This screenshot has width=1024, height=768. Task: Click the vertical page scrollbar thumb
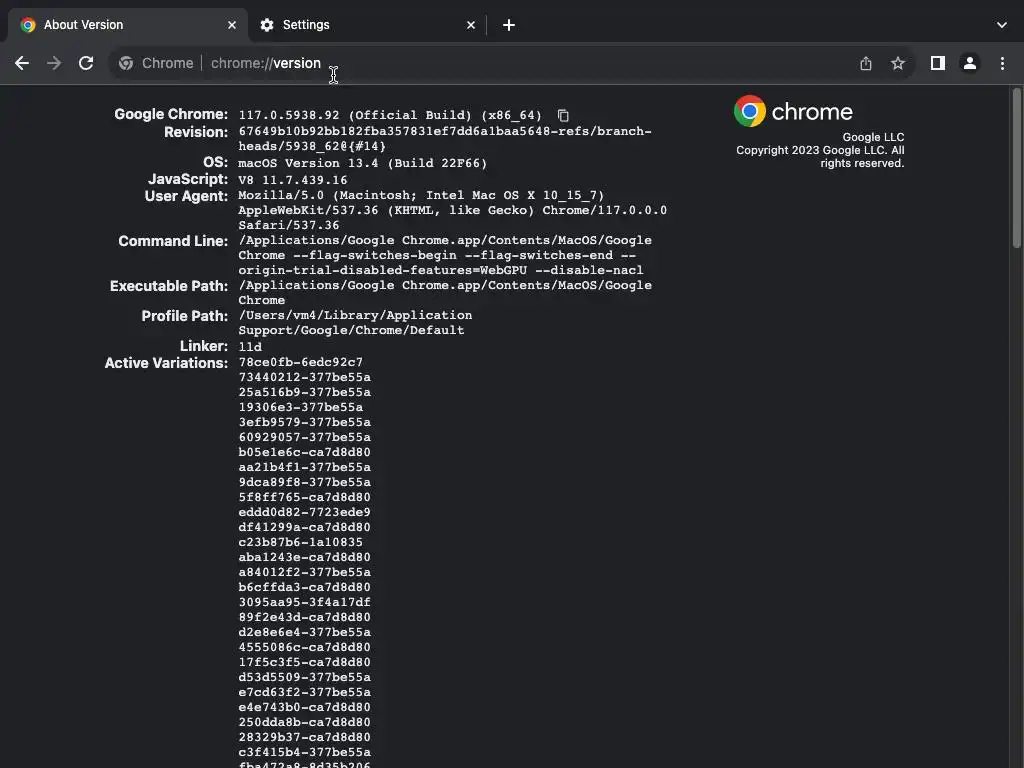1016,168
